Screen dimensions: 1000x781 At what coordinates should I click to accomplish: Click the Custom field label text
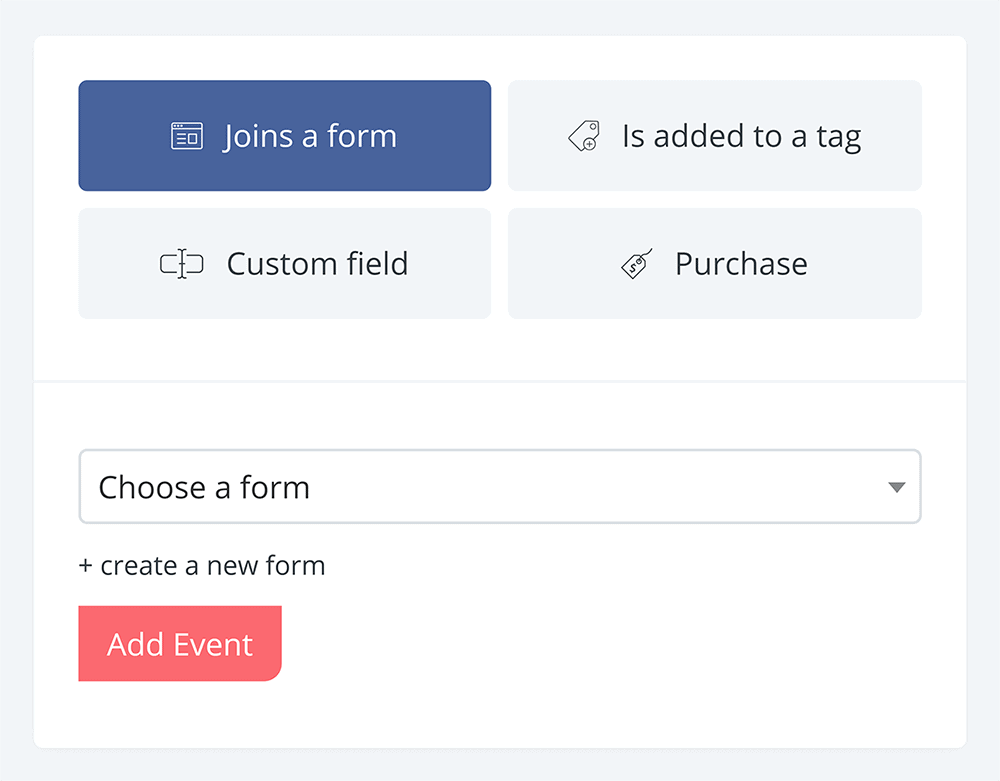coord(318,263)
